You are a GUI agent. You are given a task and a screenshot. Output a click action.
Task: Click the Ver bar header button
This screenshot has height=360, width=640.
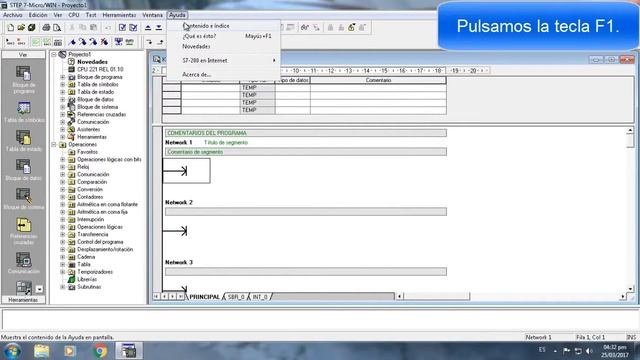coord(23,54)
